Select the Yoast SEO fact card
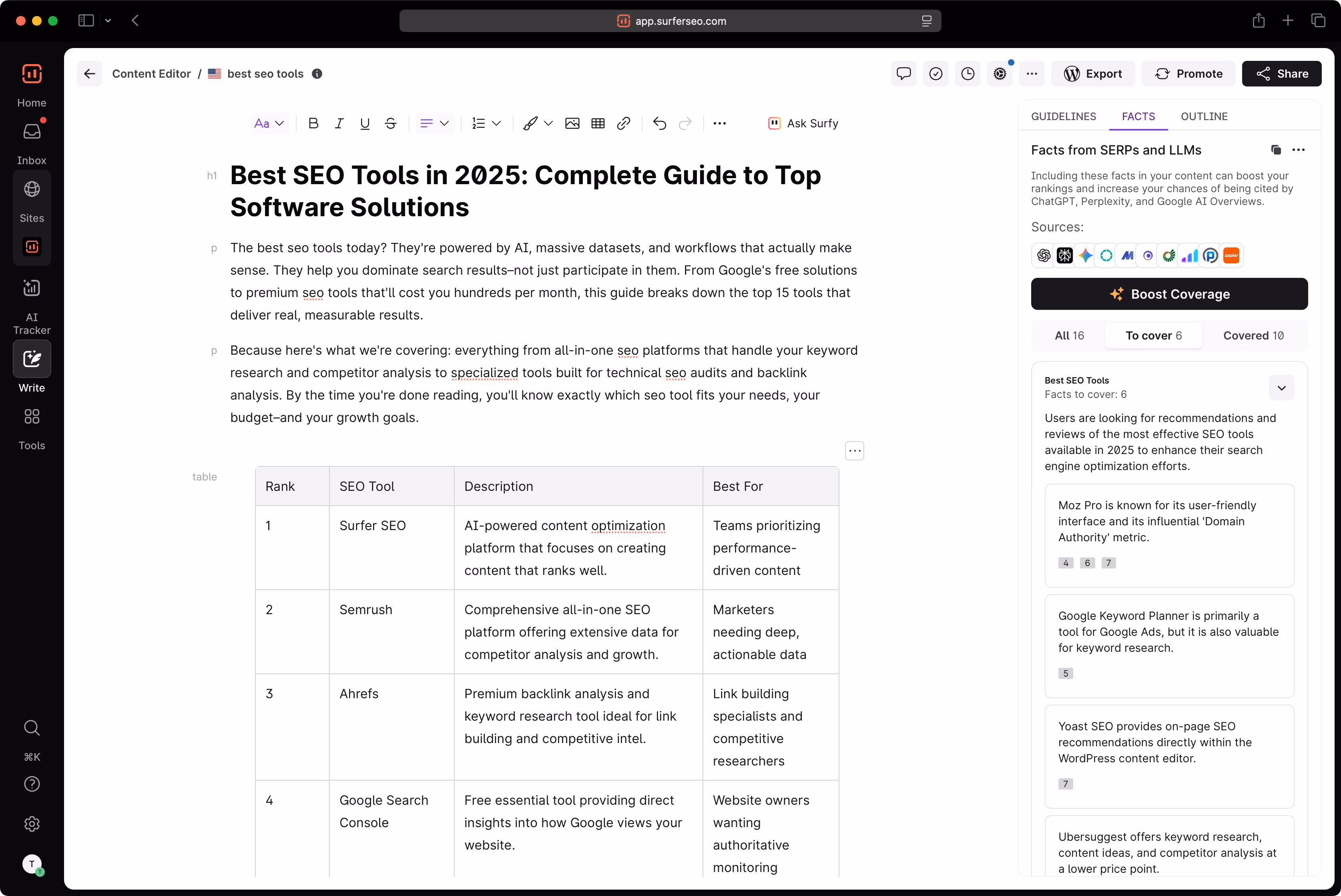The height and width of the screenshot is (896, 1341). click(x=1169, y=756)
